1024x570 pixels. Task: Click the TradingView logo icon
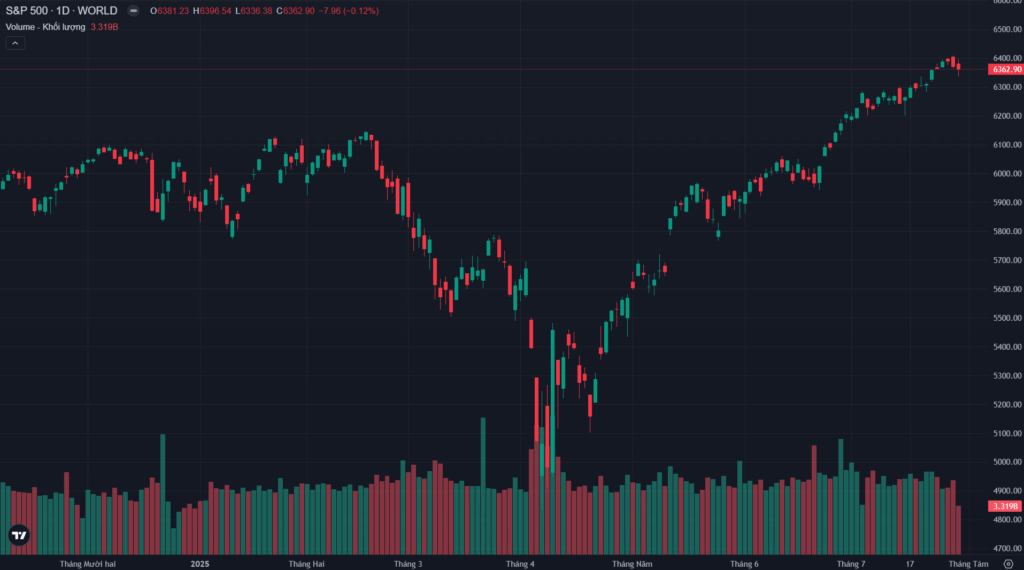pos(17,535)
